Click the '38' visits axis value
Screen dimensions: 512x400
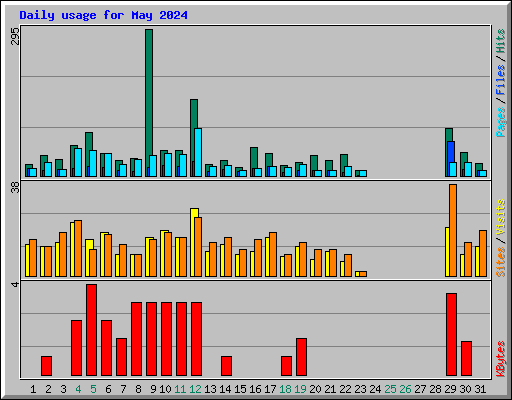15,188
